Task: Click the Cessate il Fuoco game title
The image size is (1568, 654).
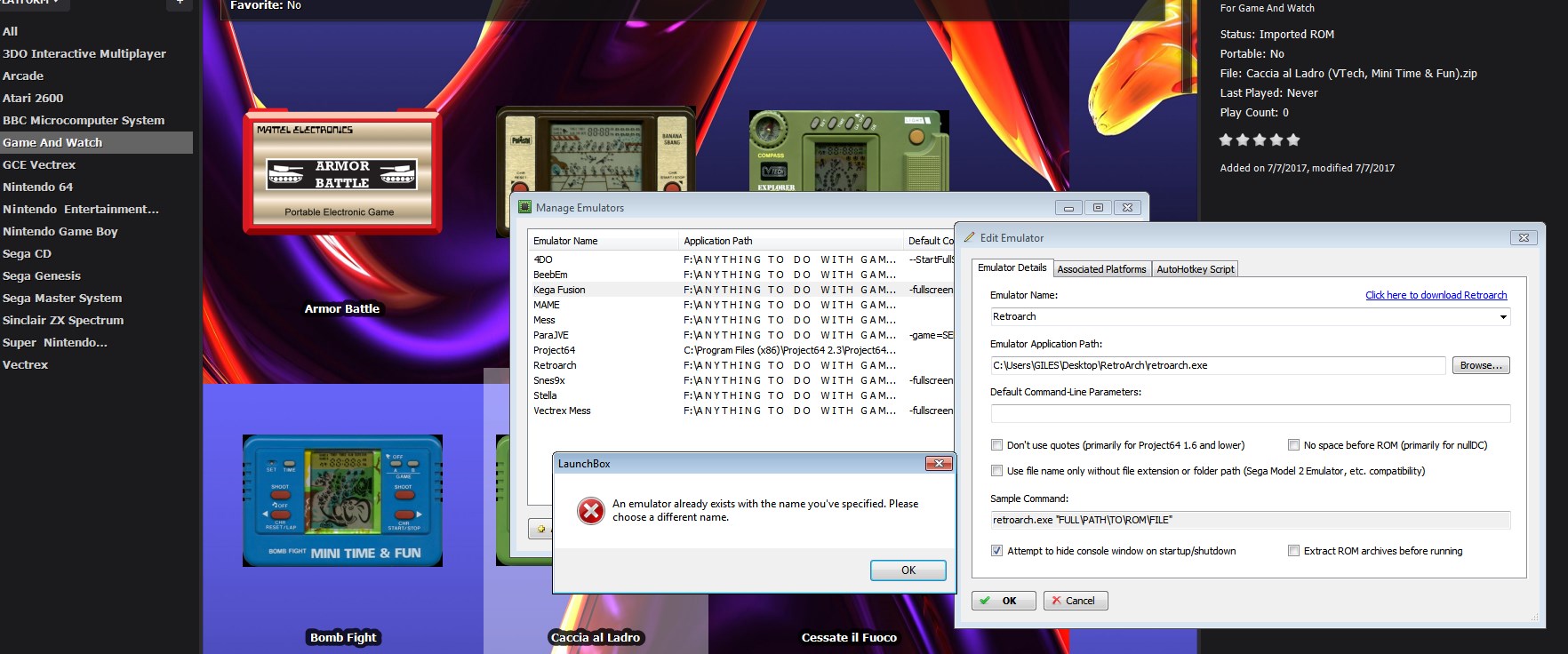Action: (849, 637)
